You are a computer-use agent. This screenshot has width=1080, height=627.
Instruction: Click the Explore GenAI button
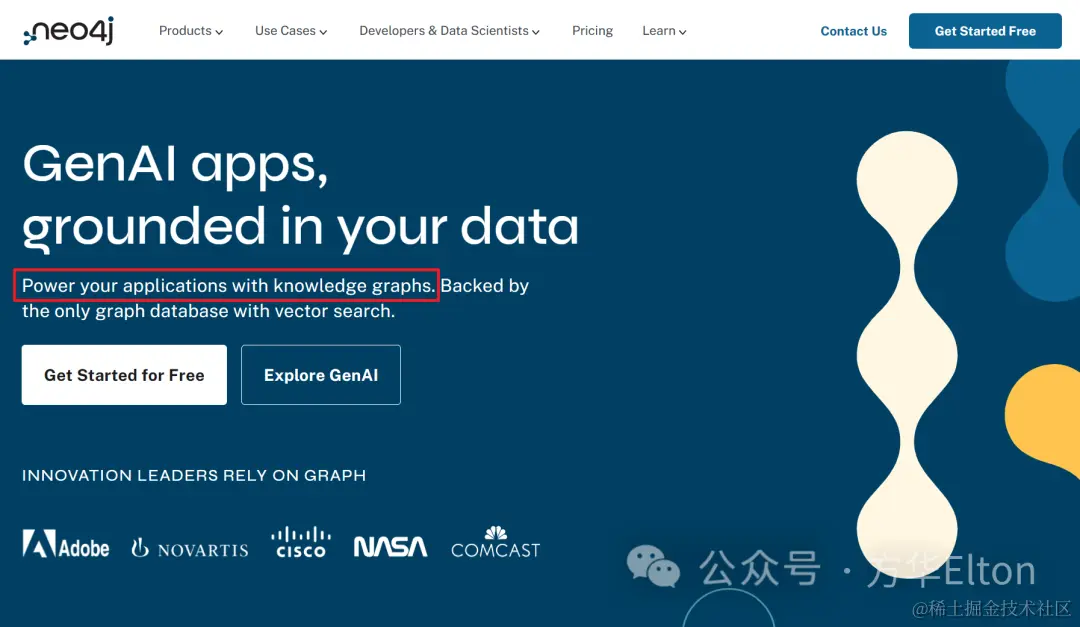[321, 375]
